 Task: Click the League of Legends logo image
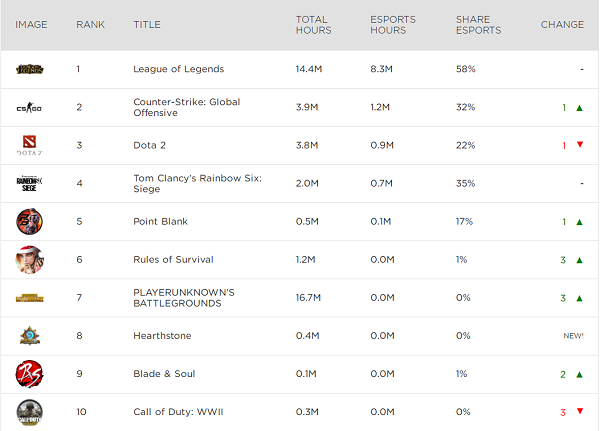click(29, 69)
